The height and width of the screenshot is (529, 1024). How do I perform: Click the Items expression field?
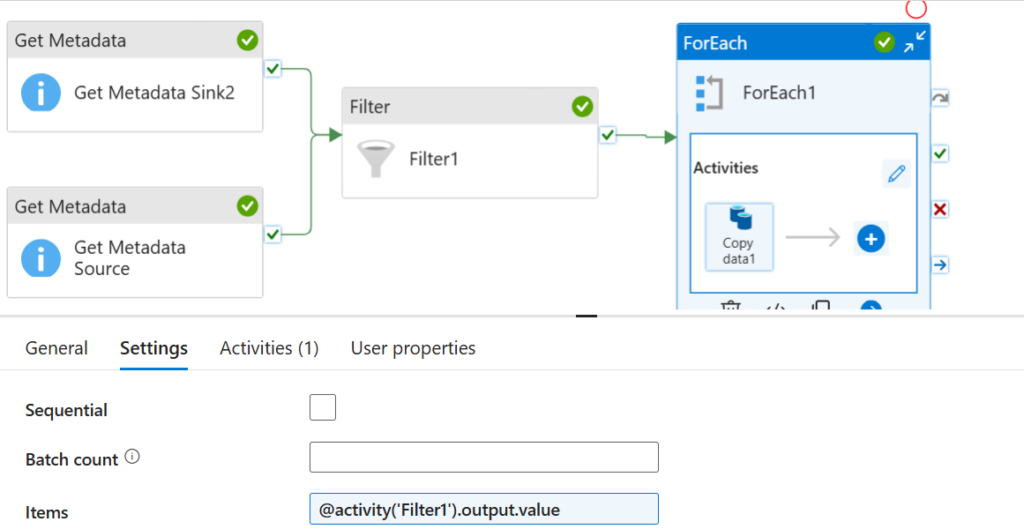(x=484, y=509)
